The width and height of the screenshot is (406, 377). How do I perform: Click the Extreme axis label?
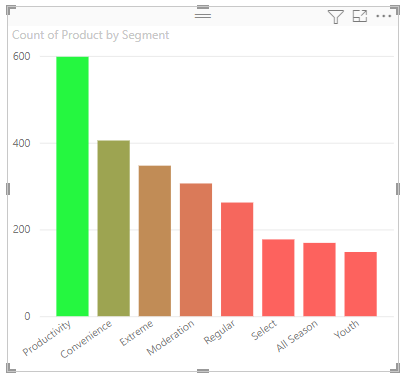(x=136, y=333)
